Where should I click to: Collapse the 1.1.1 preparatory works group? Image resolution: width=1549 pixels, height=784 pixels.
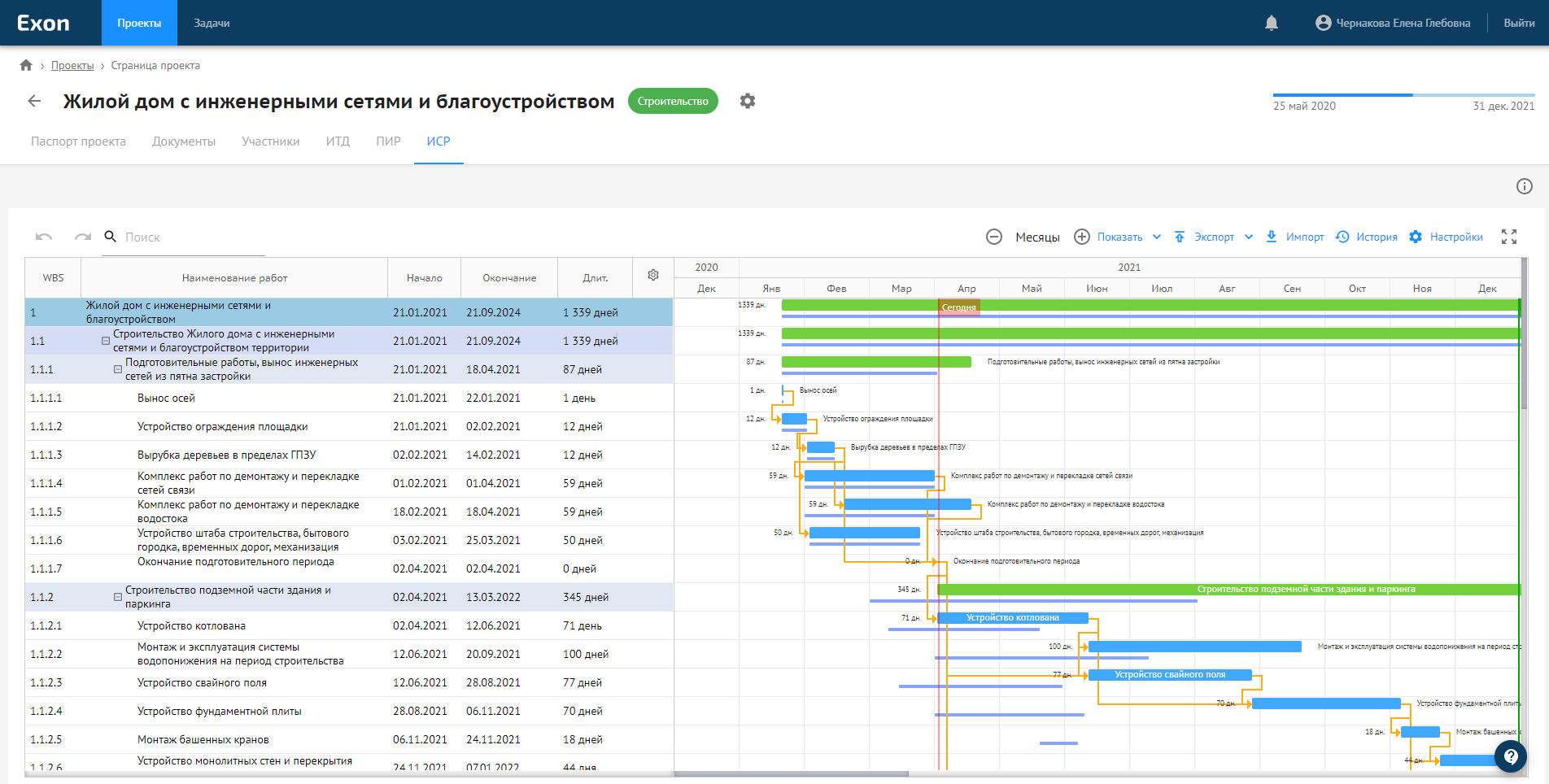pyautogui.click(x=118, y=369)
